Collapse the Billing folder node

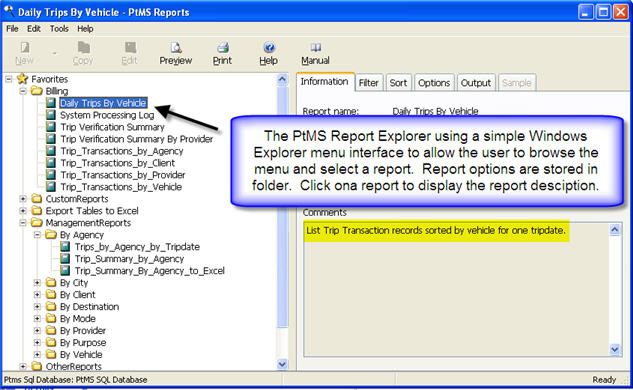23,91
